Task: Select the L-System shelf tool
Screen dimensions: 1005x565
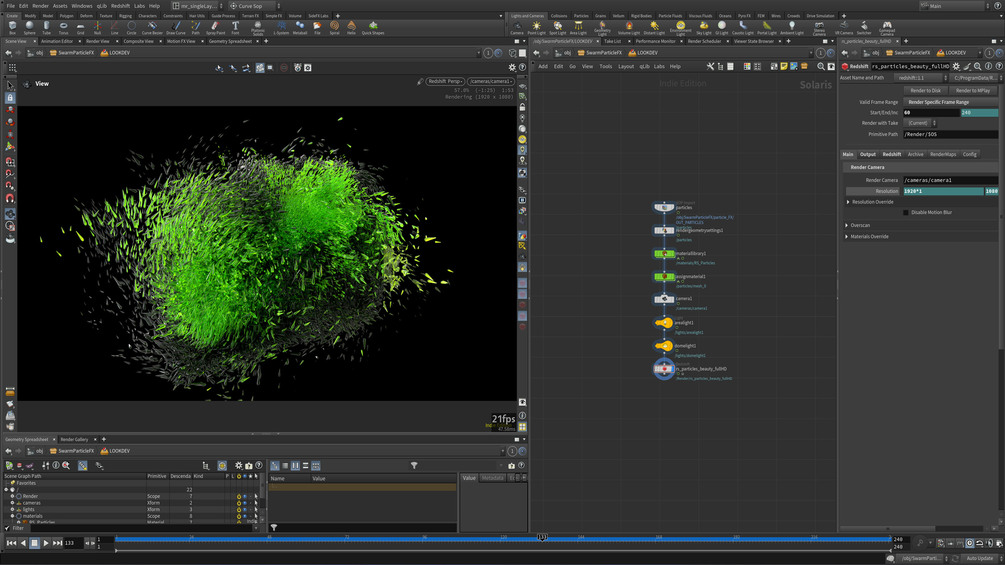Action: 281,27
